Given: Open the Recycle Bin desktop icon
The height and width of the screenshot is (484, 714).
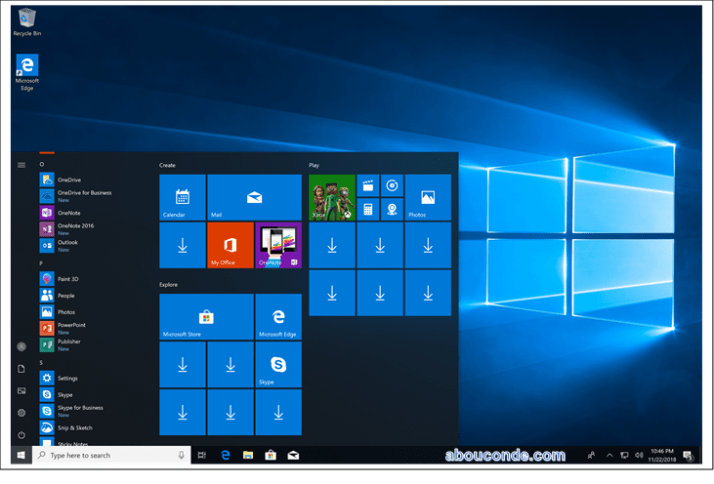Looking at the screenshot, I should (27, 20).
